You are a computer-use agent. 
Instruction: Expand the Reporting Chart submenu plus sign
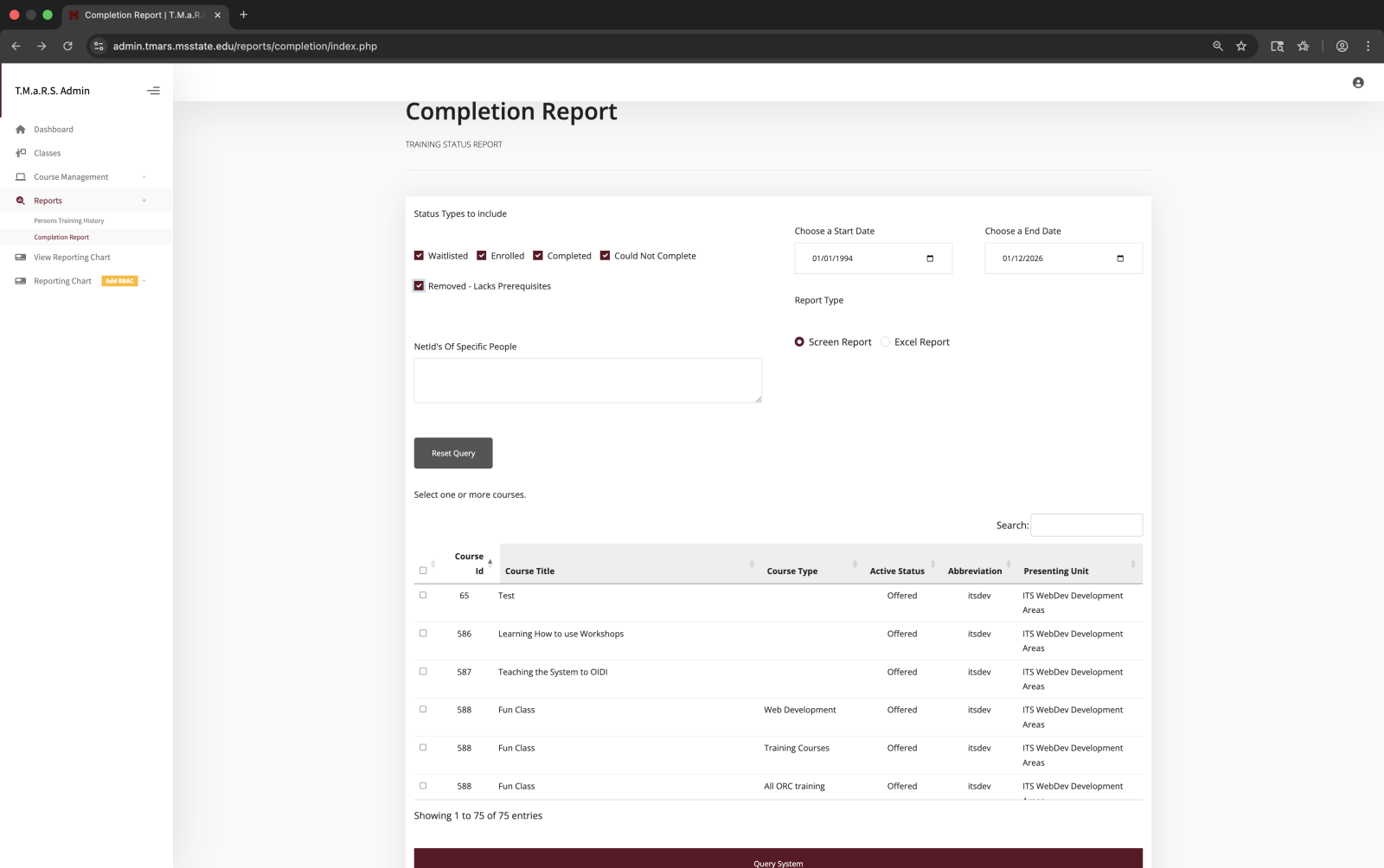144,280
